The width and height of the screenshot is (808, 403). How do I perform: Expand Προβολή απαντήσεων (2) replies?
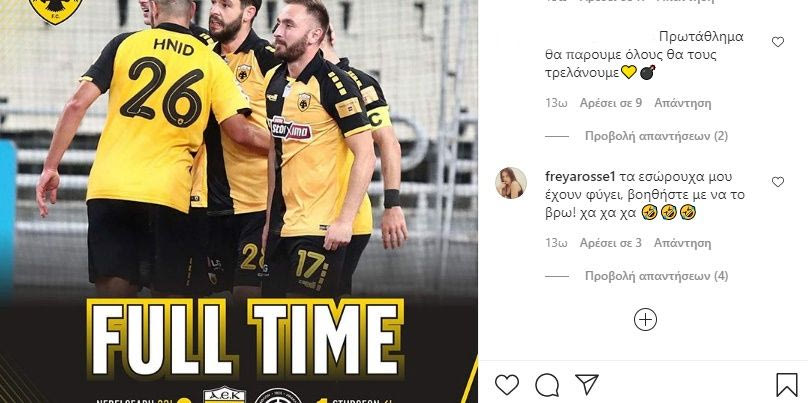(656, 136)
